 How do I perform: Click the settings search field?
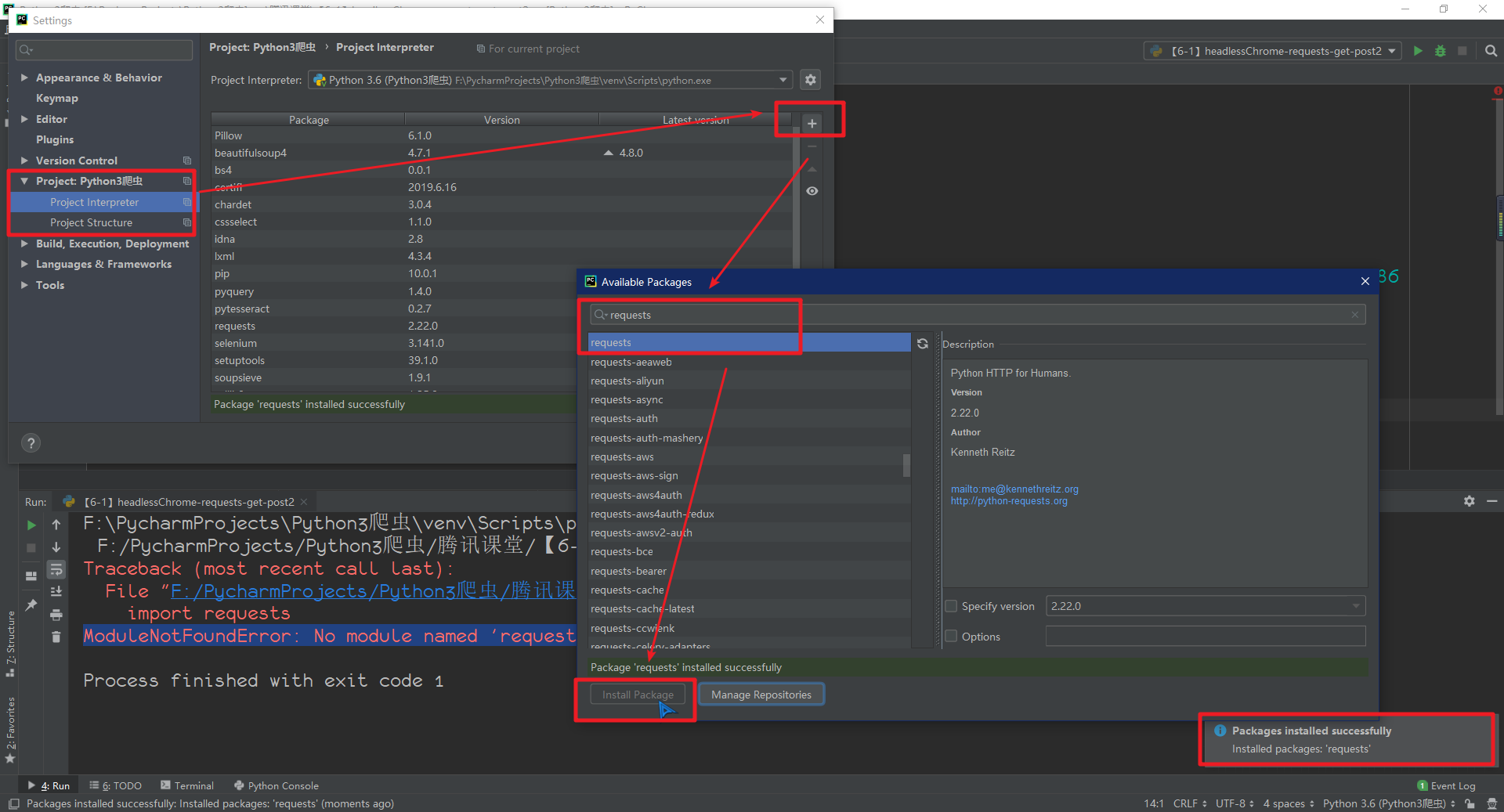pyautogui.click(x=104, y=49)
